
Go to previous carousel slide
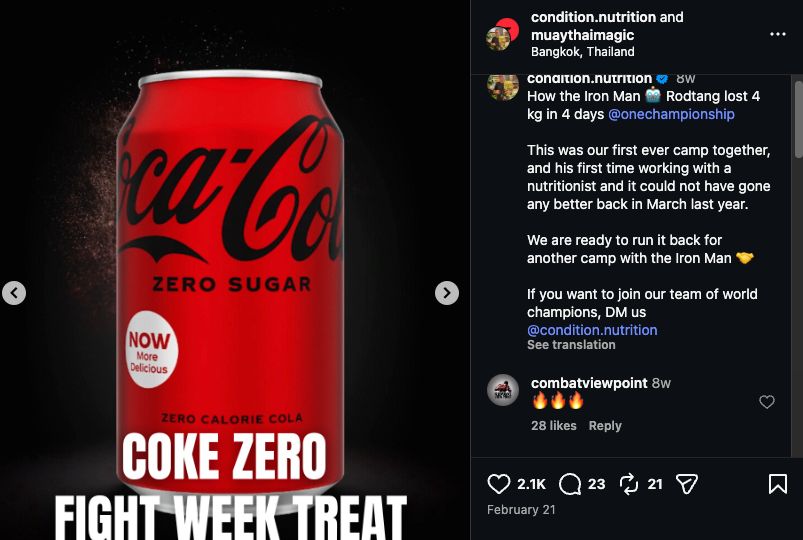14,293
